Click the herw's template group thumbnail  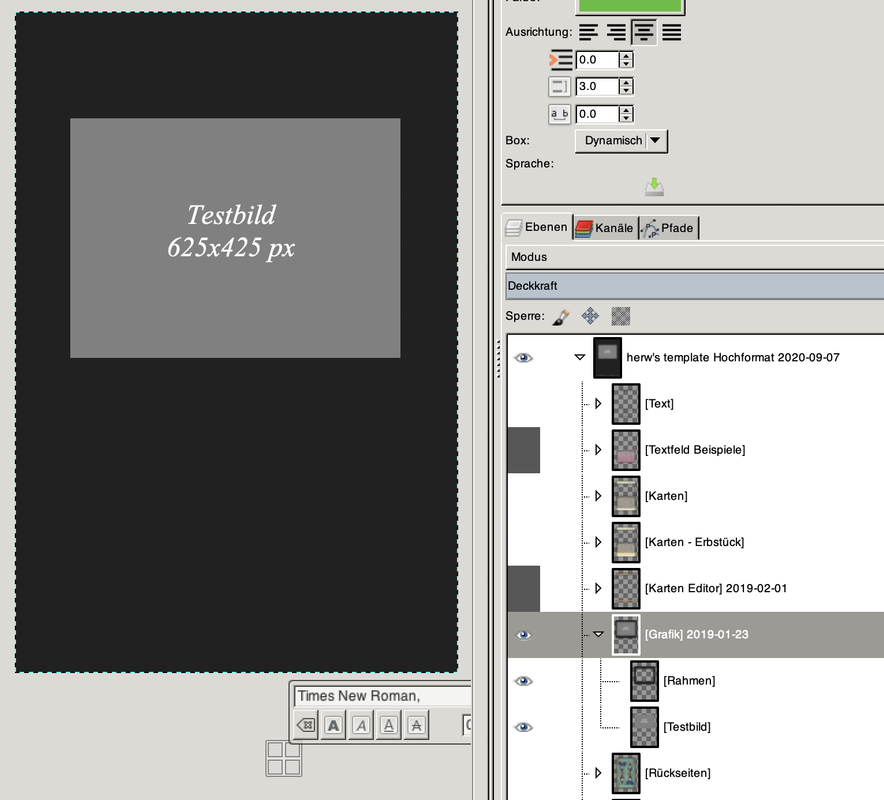click(607, 357)
